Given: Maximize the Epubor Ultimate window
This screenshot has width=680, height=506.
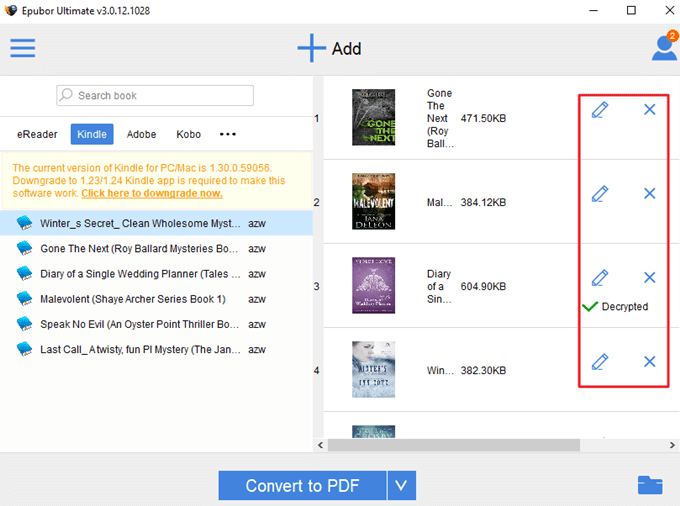Looking at the screenshot, I should click(x=631, y=10).
